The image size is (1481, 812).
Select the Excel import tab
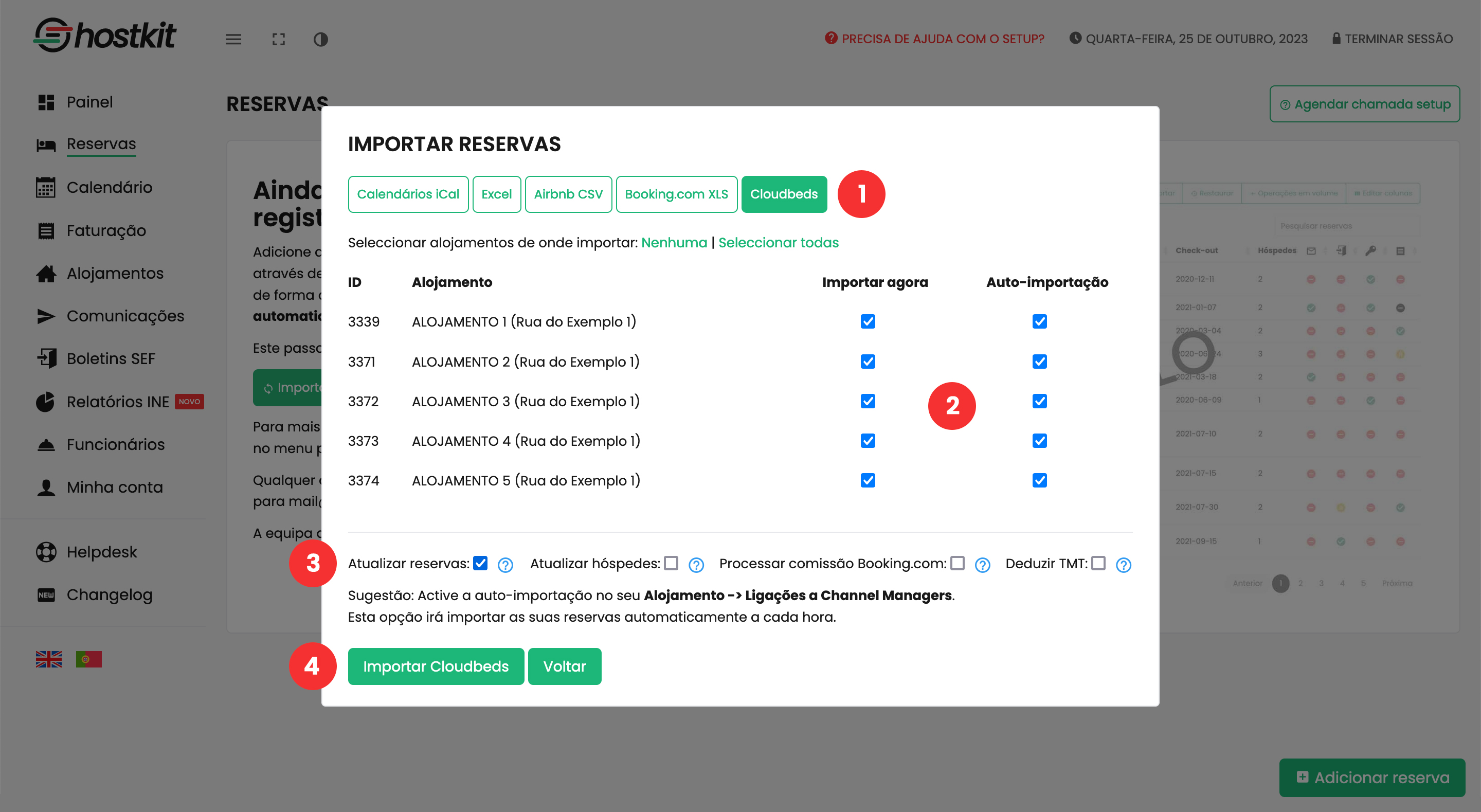point(497,194)
